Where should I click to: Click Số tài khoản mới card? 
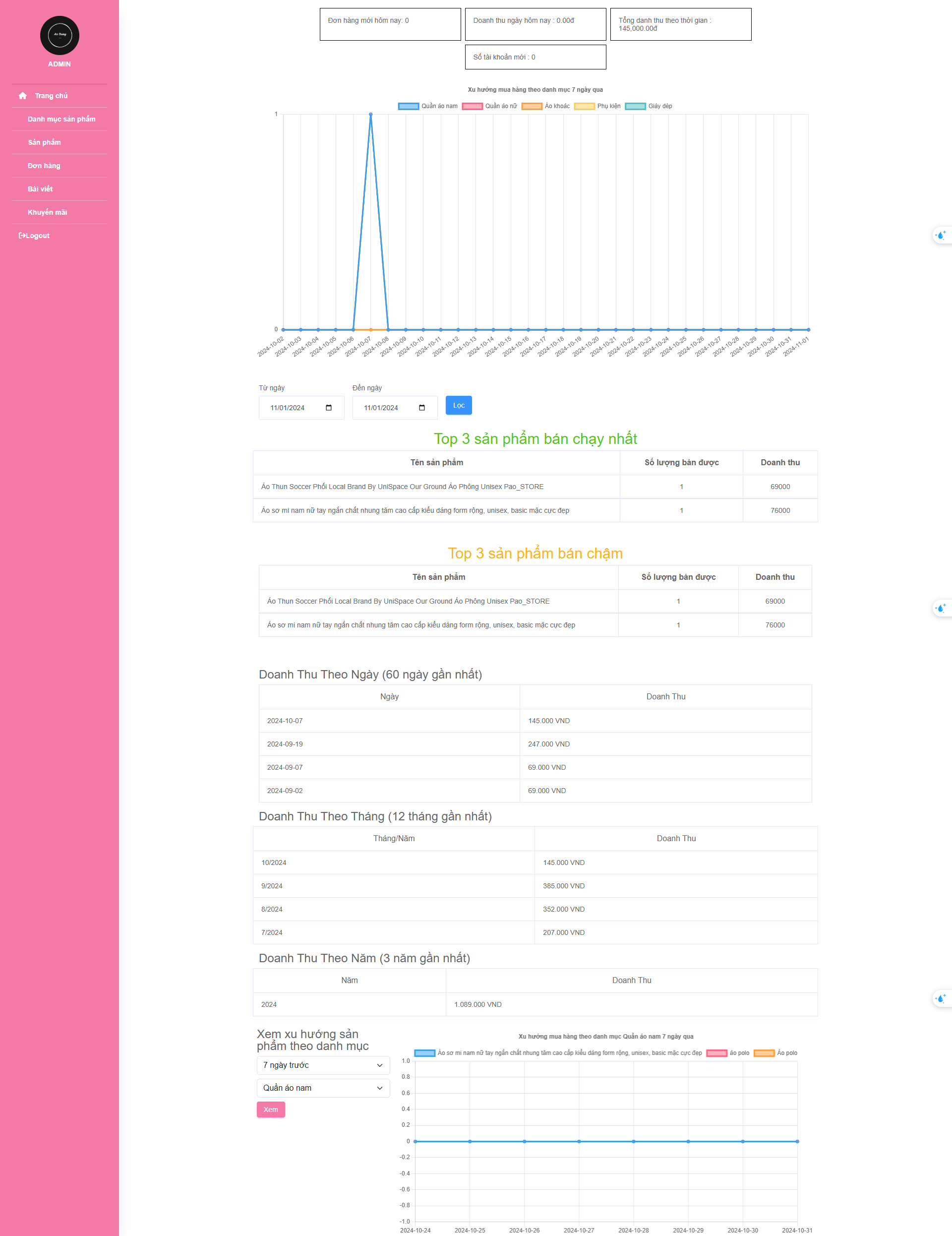[x=535, y=57]
